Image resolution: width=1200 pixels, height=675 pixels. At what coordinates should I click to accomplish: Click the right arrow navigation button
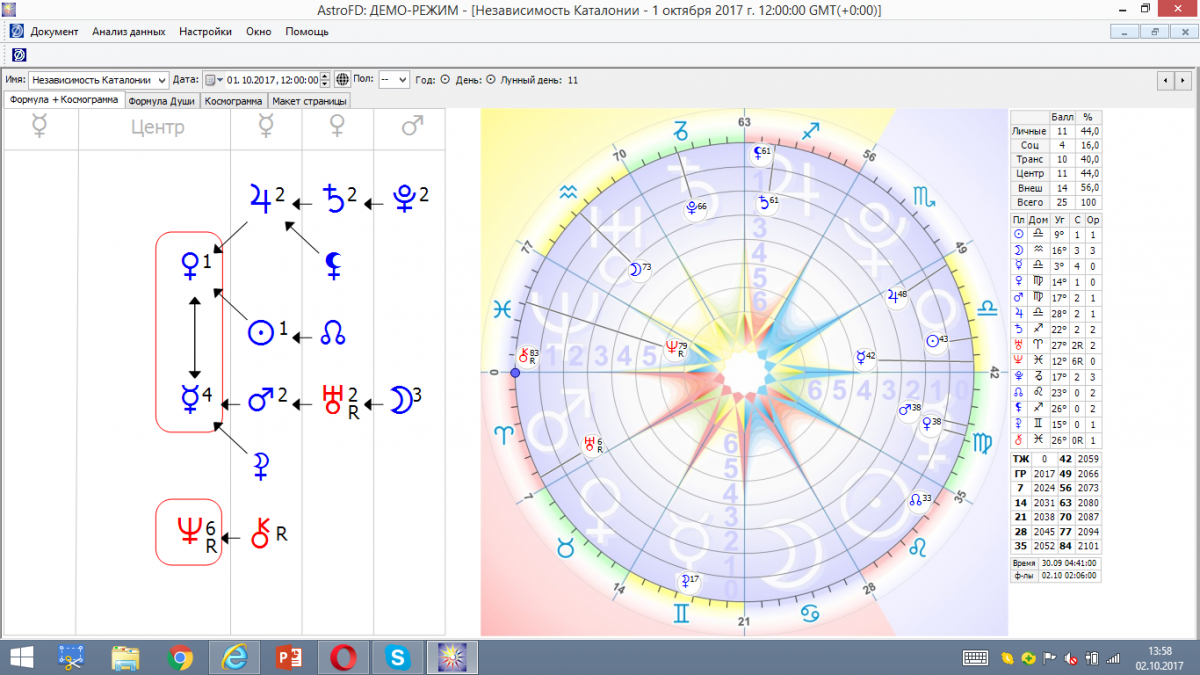[1184, 80]
